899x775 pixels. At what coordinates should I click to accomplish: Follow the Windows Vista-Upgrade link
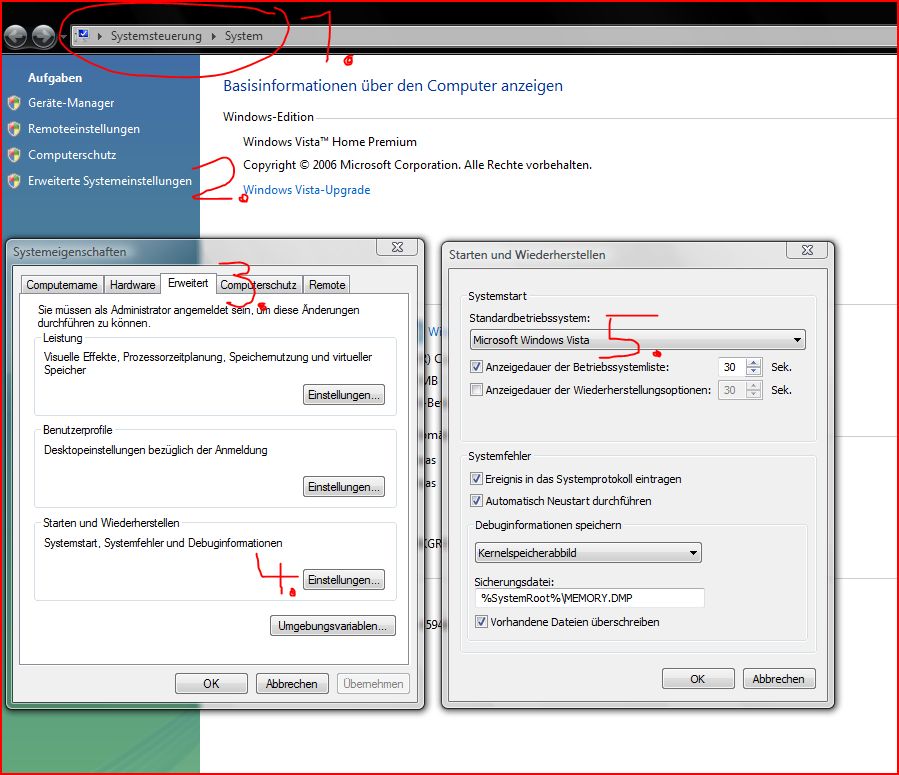307,190
